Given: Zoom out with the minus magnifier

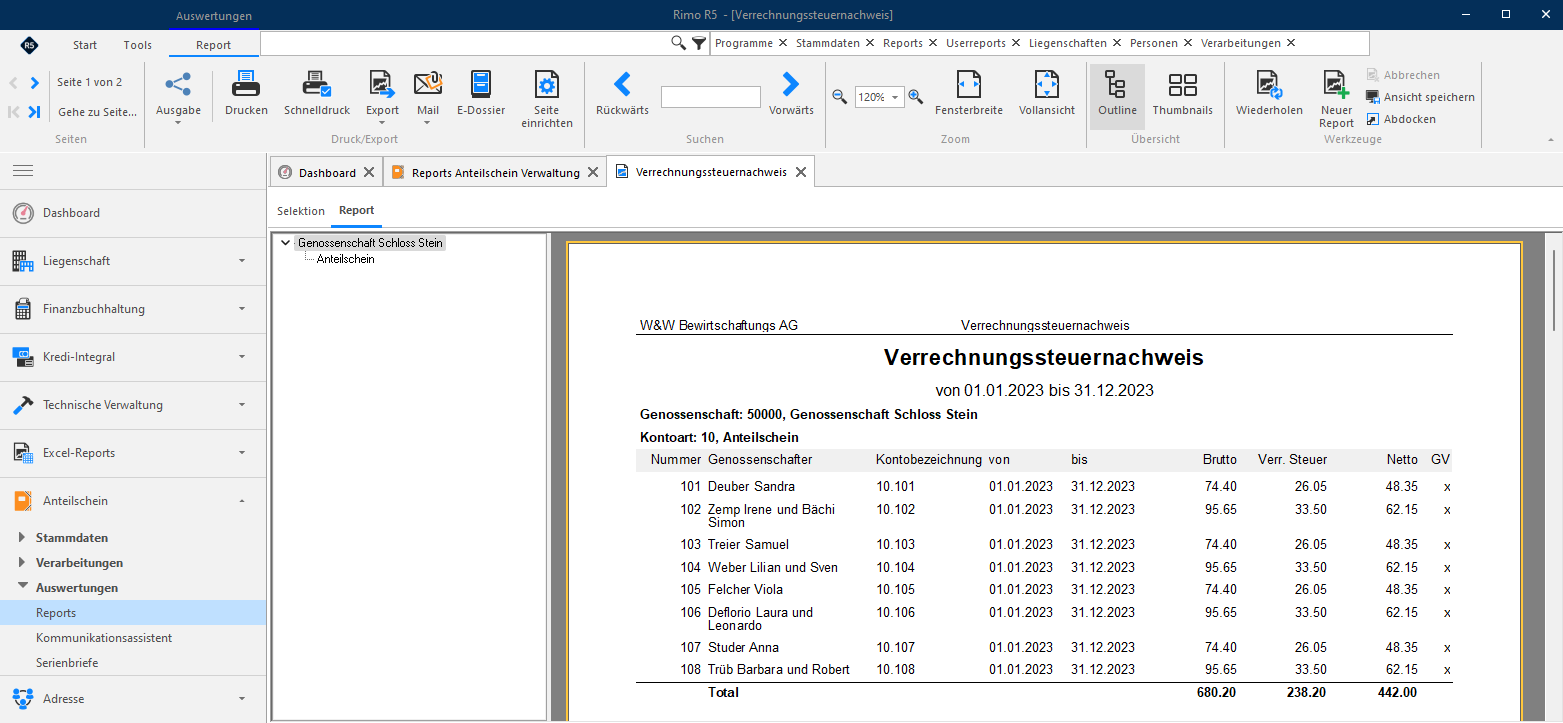Looking at the screenshot, I should [840, 97].
